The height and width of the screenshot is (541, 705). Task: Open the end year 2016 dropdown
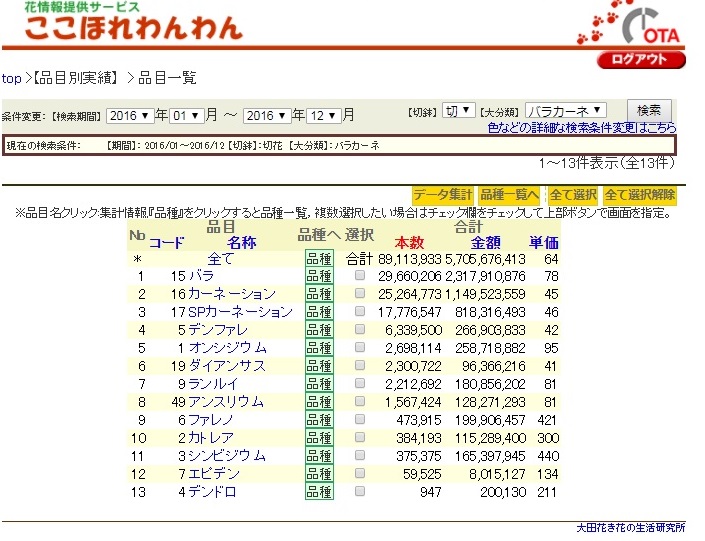pyautogui.click(x=267, y=116)
